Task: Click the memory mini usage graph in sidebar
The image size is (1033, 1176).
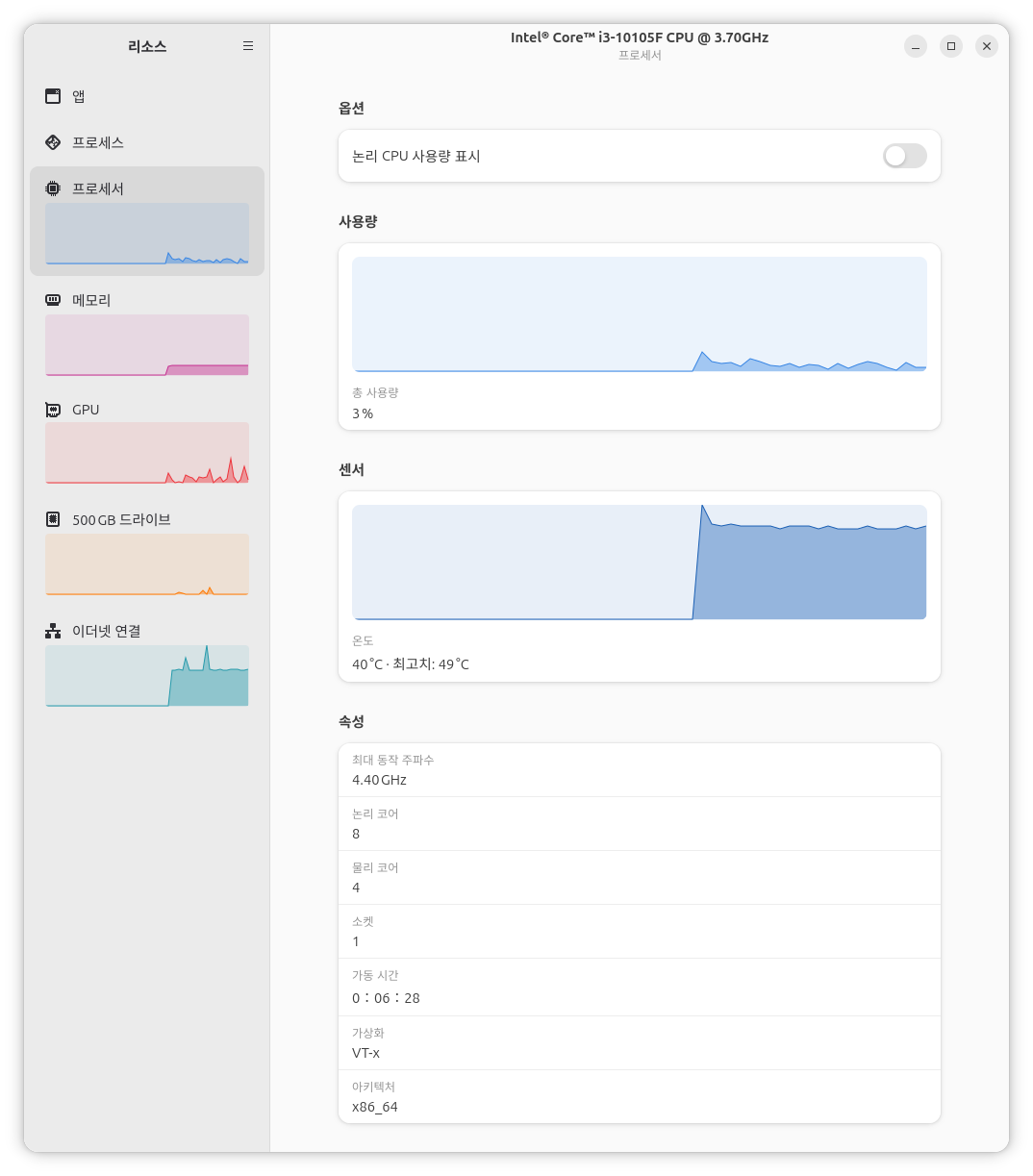Action: (x=147, y=345)
